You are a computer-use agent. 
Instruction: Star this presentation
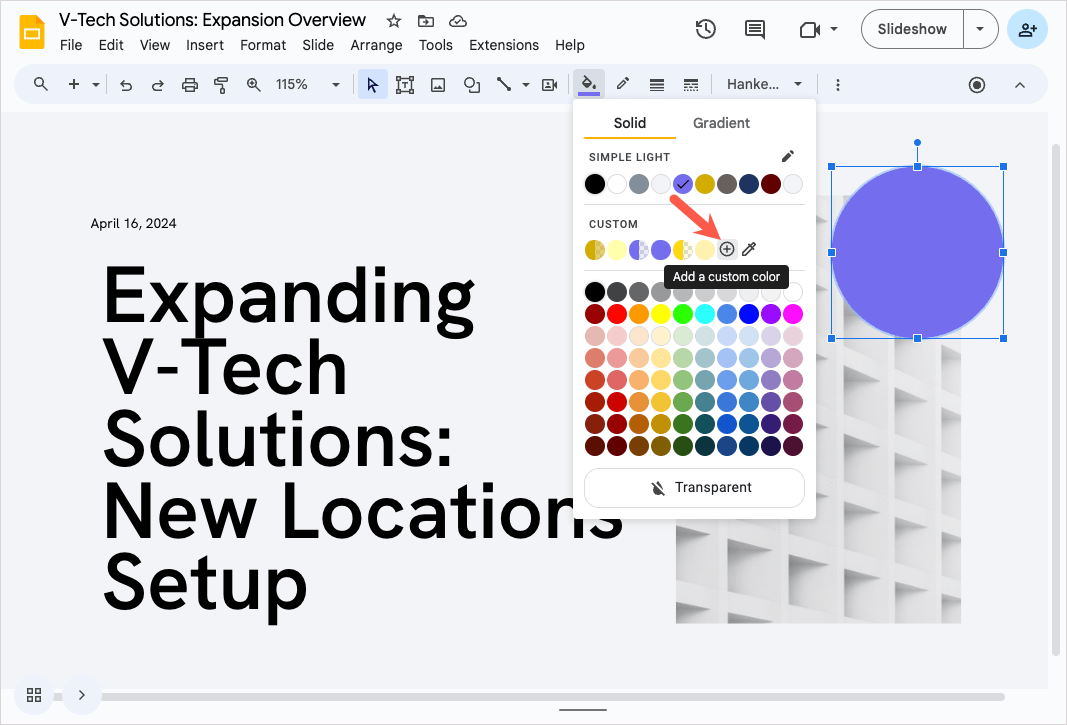[x=394, y=21]
